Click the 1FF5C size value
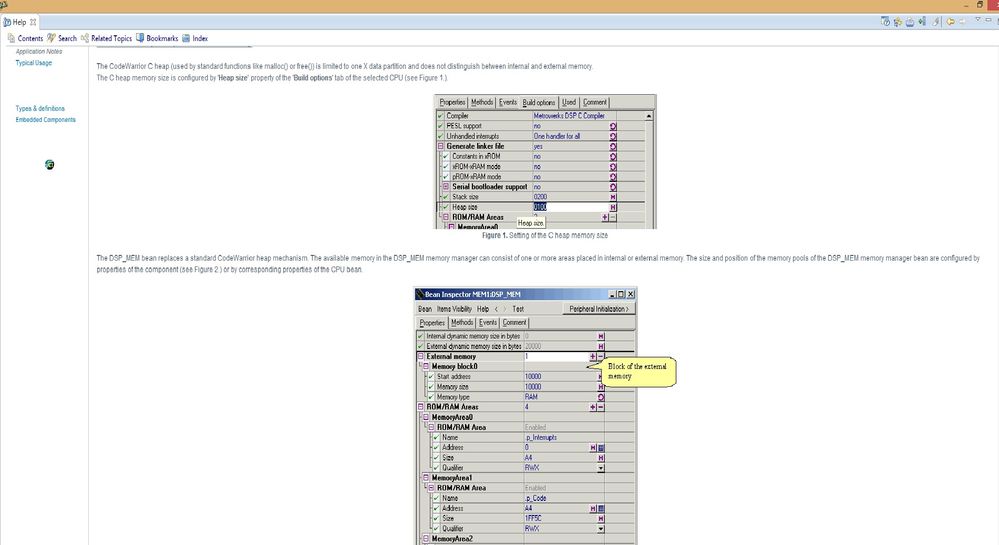 click(x=533, y=518)
